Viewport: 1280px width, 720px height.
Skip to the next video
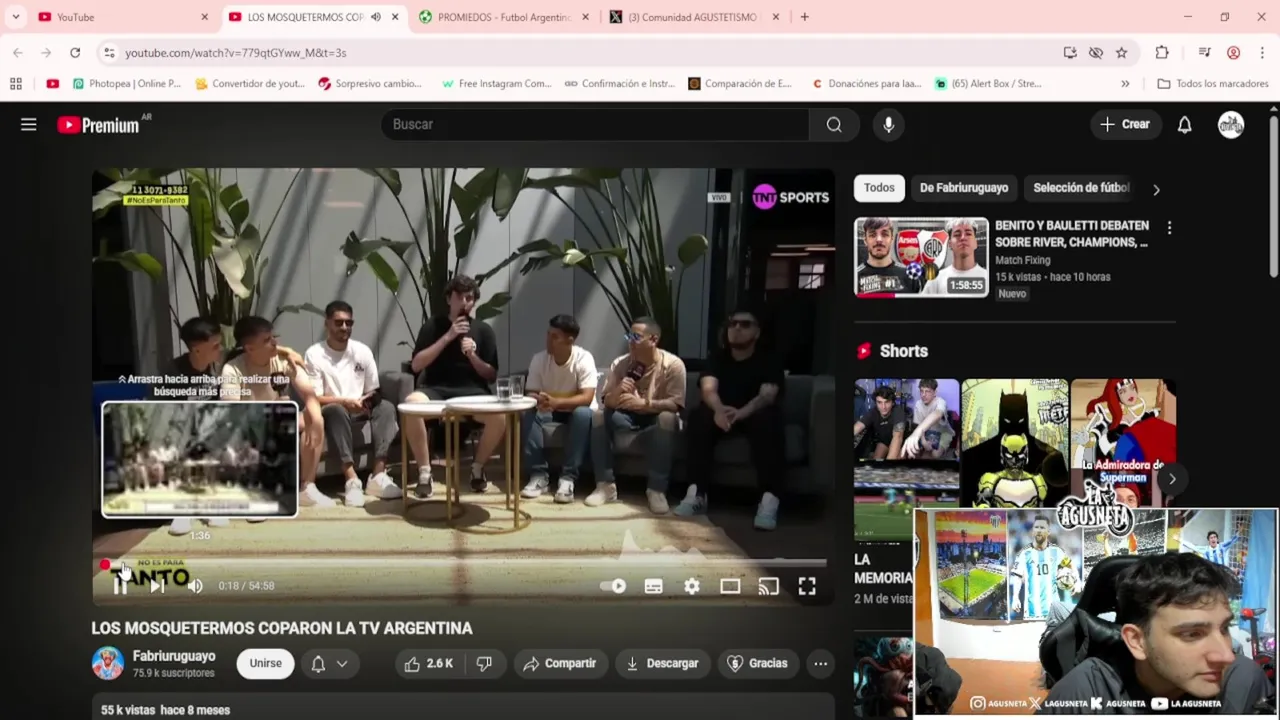(x=157, y=586)
